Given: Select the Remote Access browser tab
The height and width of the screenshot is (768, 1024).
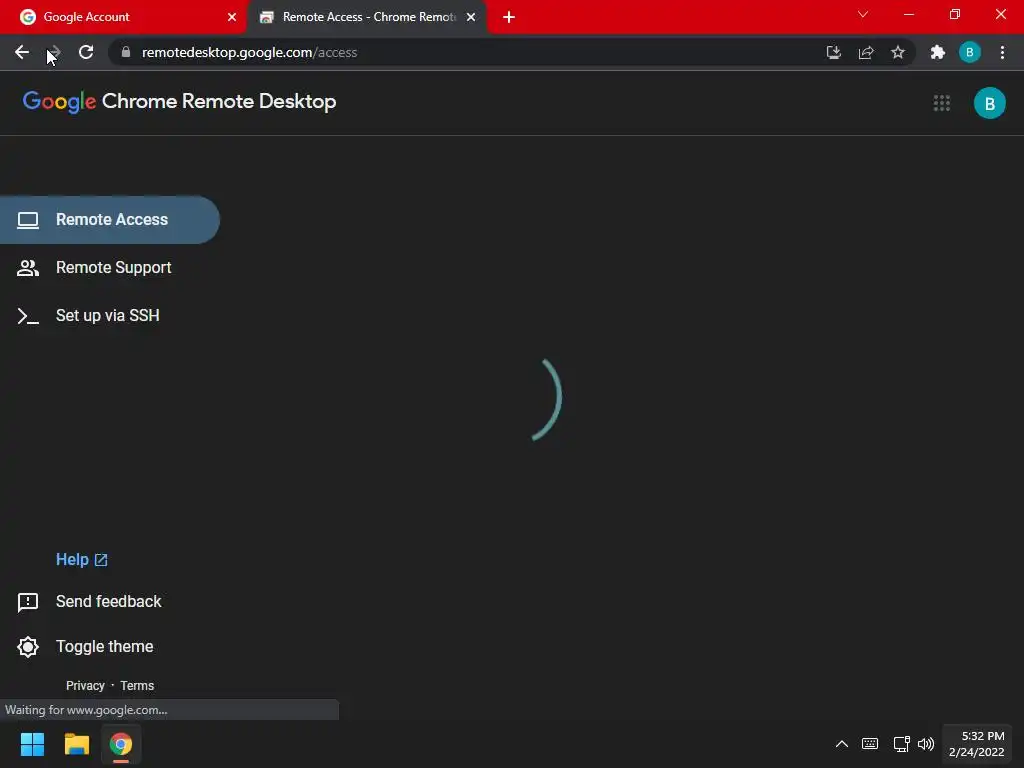Looking at the screenshot, I should pyautogui.click(x=369, y=17).
